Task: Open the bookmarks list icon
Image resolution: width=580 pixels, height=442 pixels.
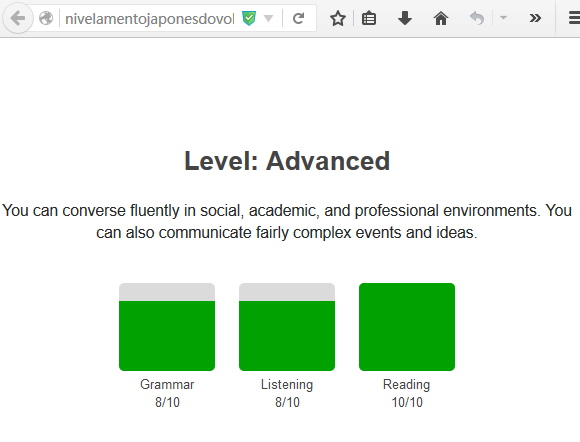Action: [x=369, y=18]
